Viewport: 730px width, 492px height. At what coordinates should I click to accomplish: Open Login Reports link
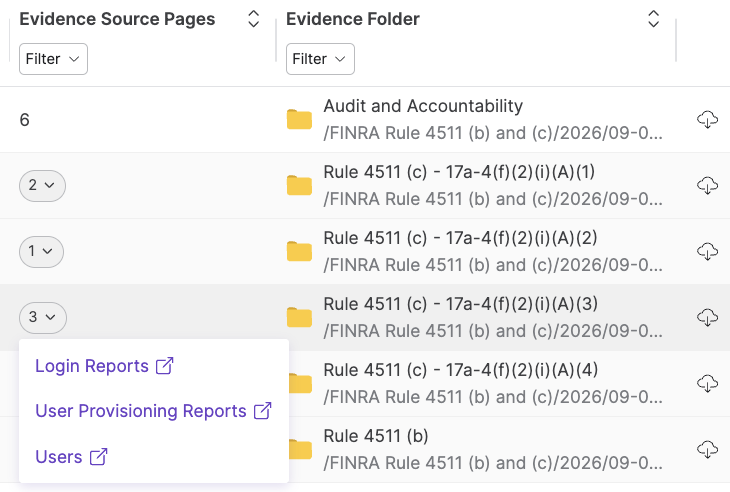pos(104,366)
